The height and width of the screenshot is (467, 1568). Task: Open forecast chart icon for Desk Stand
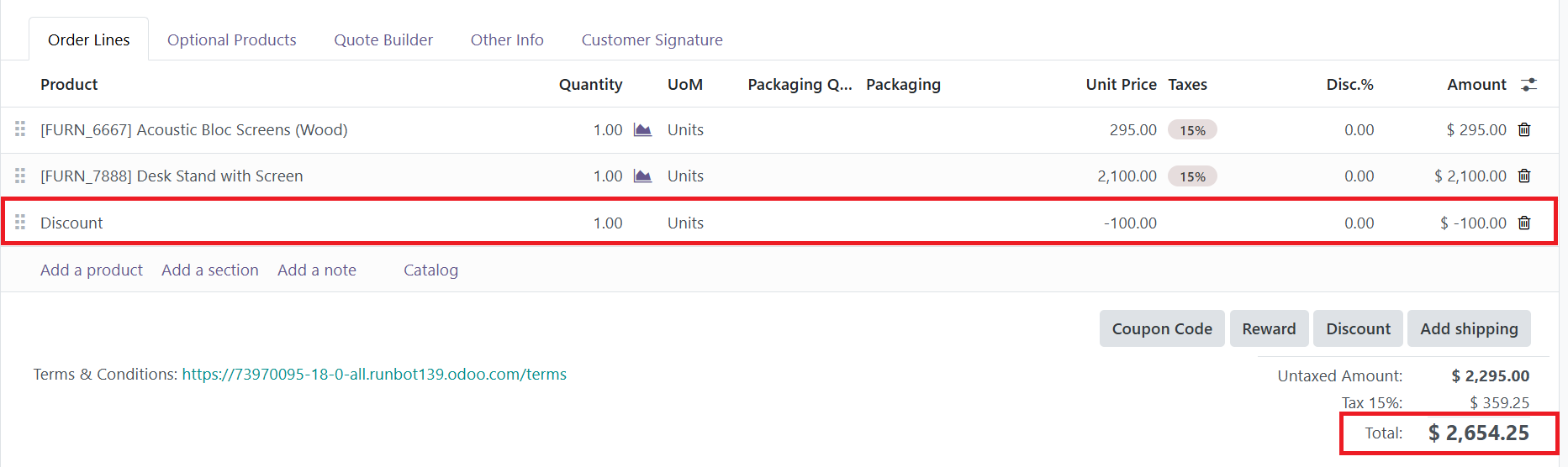pos(642,176)
